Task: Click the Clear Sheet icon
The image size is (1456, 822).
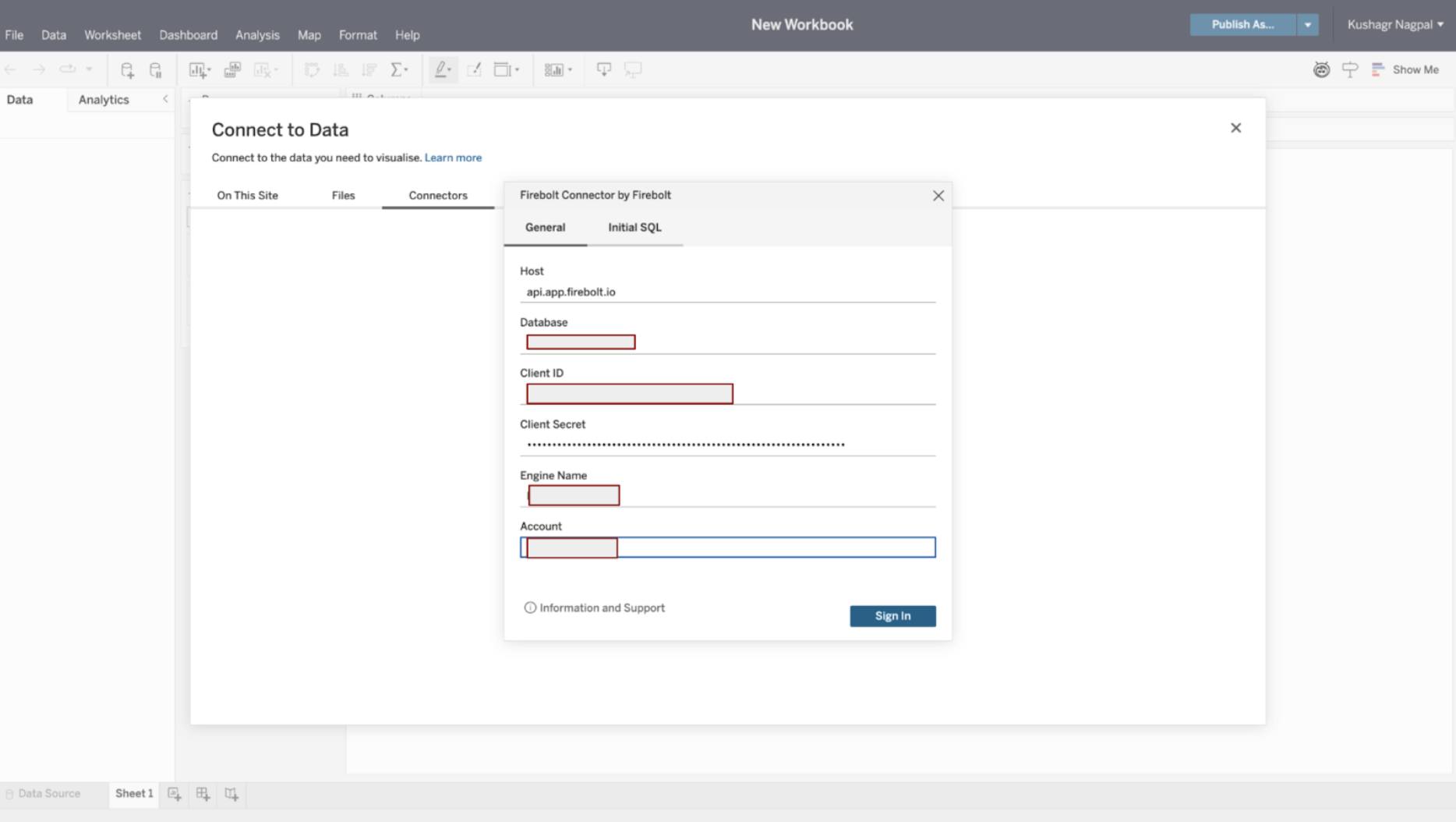Action: [x=262, y=70]
